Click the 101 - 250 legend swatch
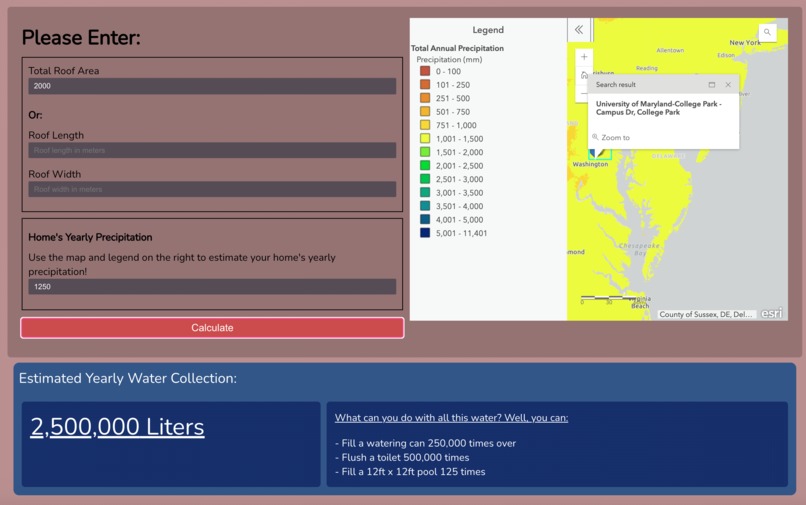 (425, 84)
